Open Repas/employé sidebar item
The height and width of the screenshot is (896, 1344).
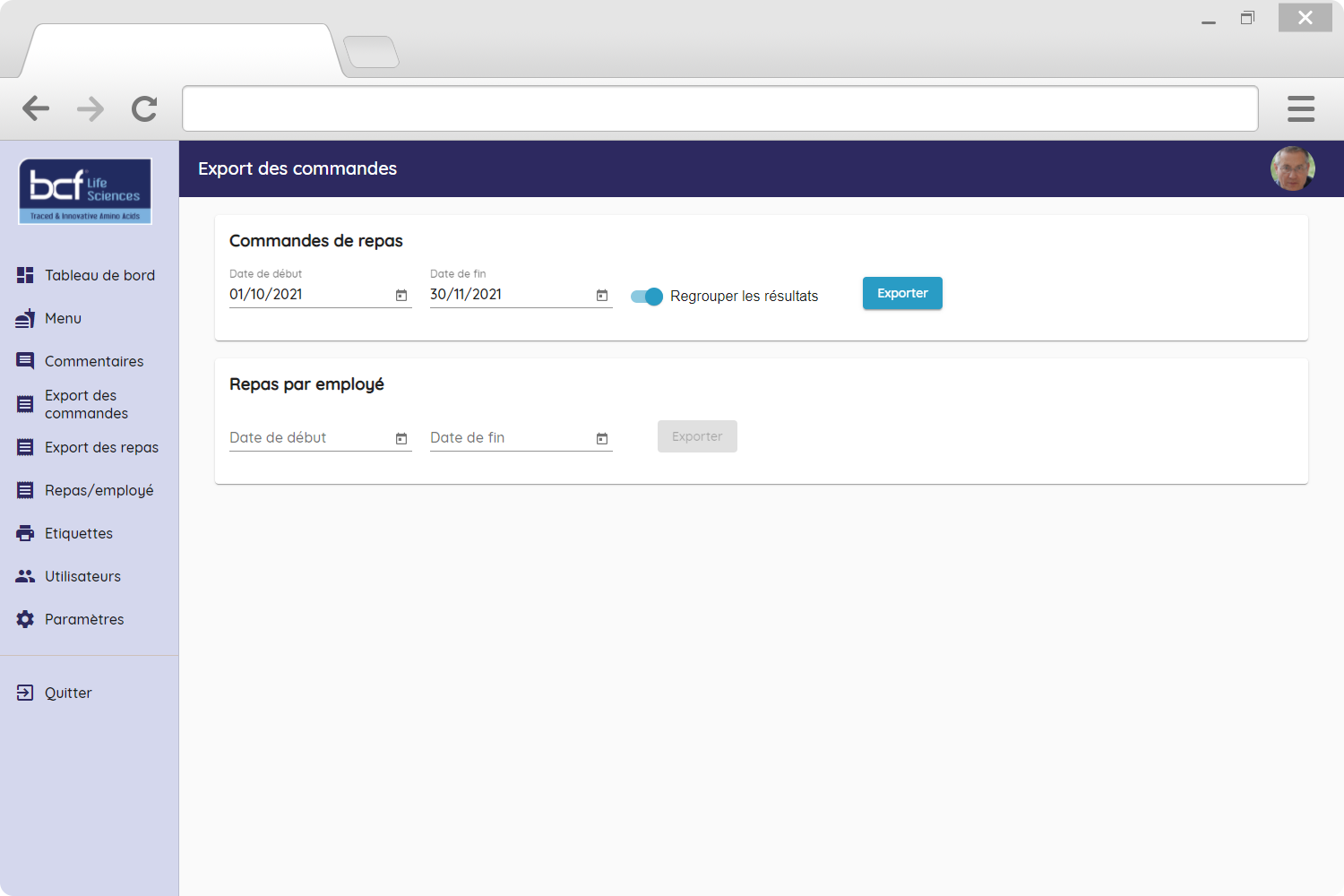[x=90, y=490]
